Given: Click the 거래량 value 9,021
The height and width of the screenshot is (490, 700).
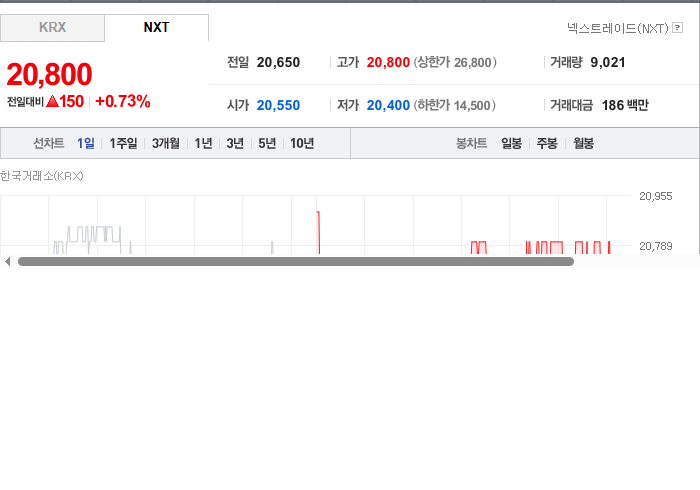Looking at the screenshot, I should coord(608,62).
